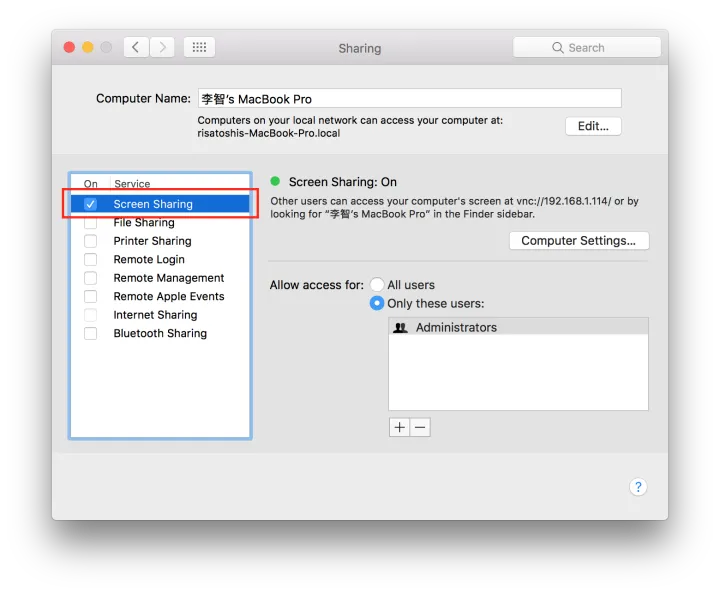Screen dimensions: 720x594
Task: Add a user with the plus button
Action: 399,427
